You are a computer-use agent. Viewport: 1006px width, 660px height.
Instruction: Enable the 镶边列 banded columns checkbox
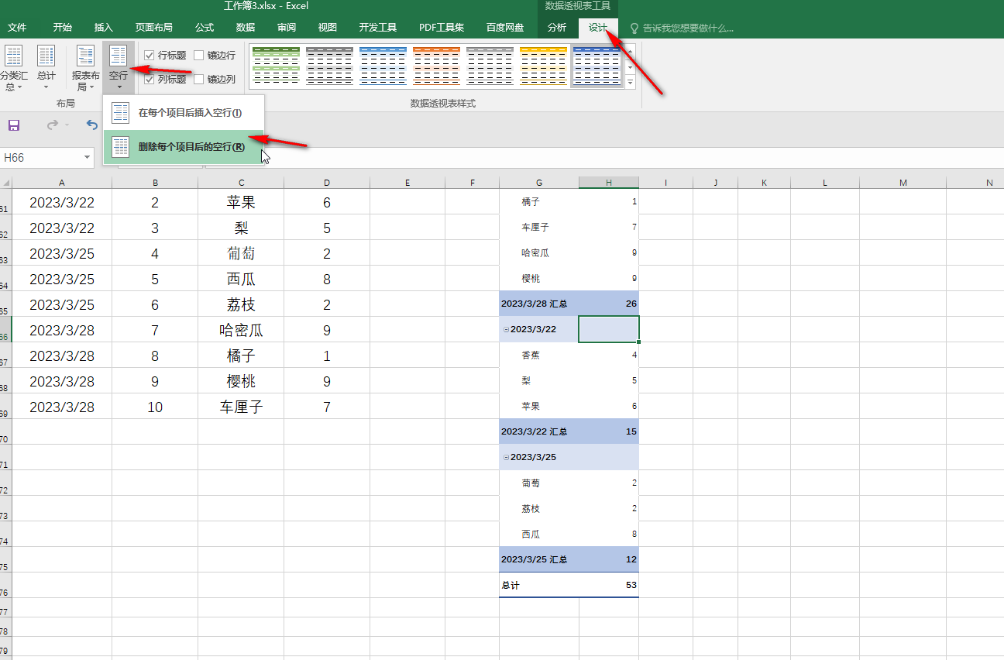(x=200, y=79)
